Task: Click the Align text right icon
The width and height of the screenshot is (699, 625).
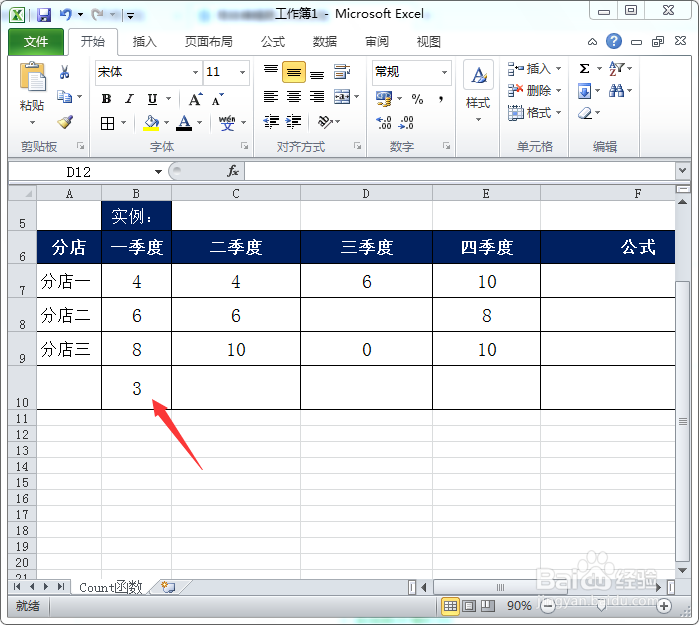Action: [317, 96]
